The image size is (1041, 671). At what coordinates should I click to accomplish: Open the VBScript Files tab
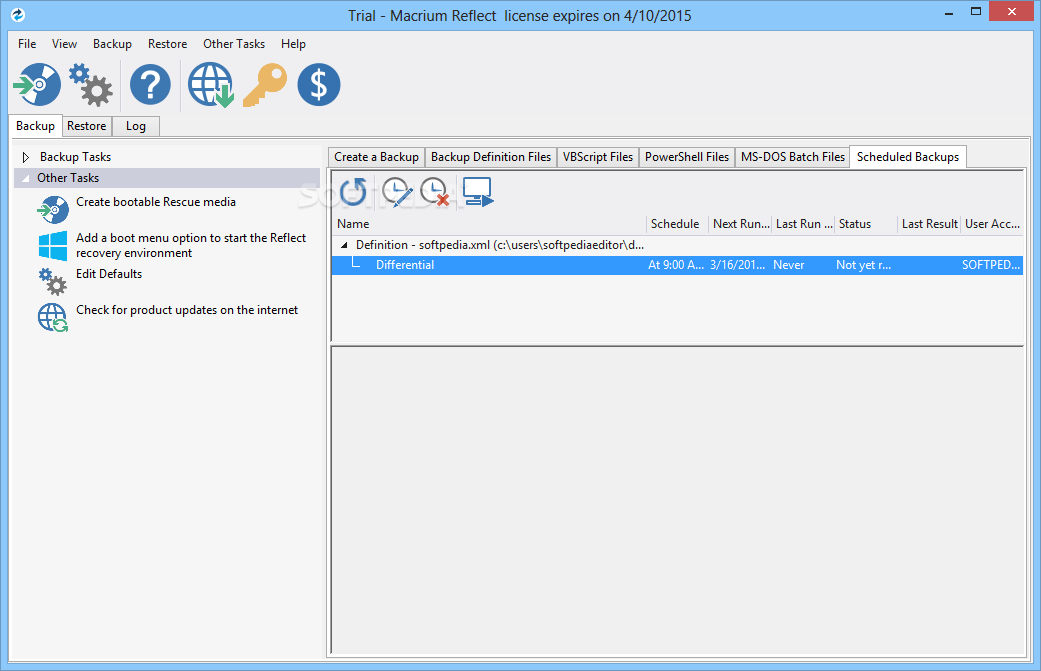pyautogui.click(x=598, y=157)
